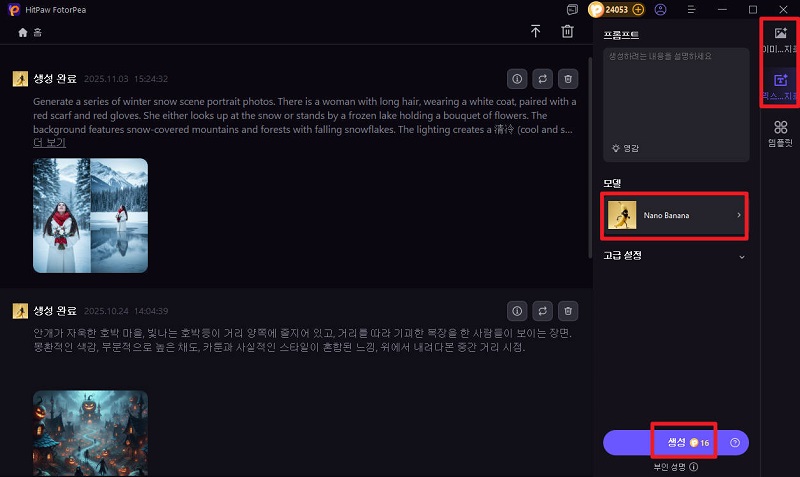Open the hamburger menu in title bar

point(691,10)
